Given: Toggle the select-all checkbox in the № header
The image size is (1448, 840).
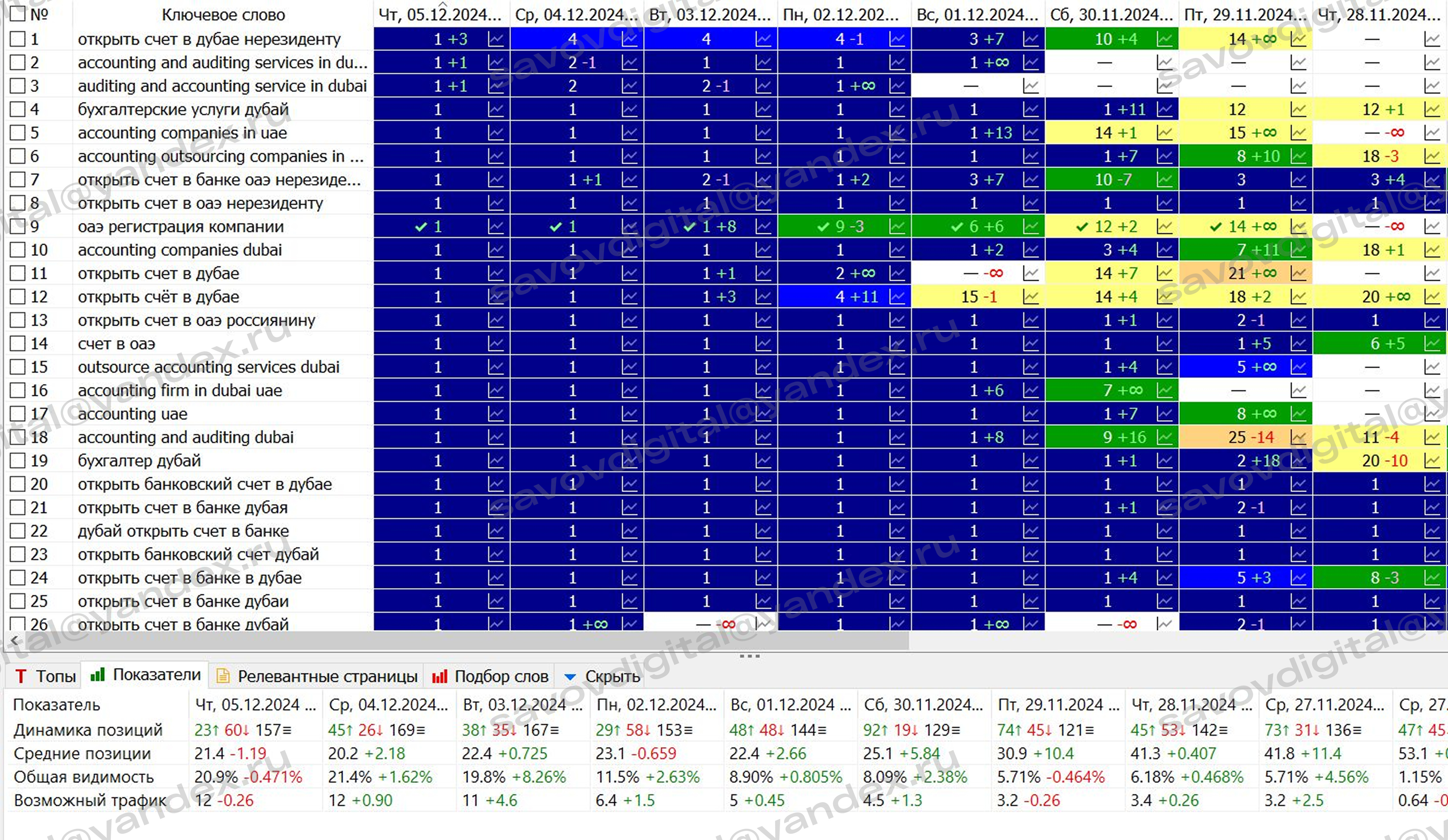Looking at the screenshot, I should [18, 14].
